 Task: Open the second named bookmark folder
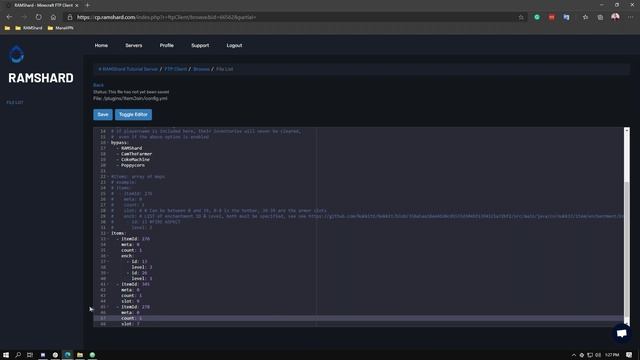coord(60,28)
